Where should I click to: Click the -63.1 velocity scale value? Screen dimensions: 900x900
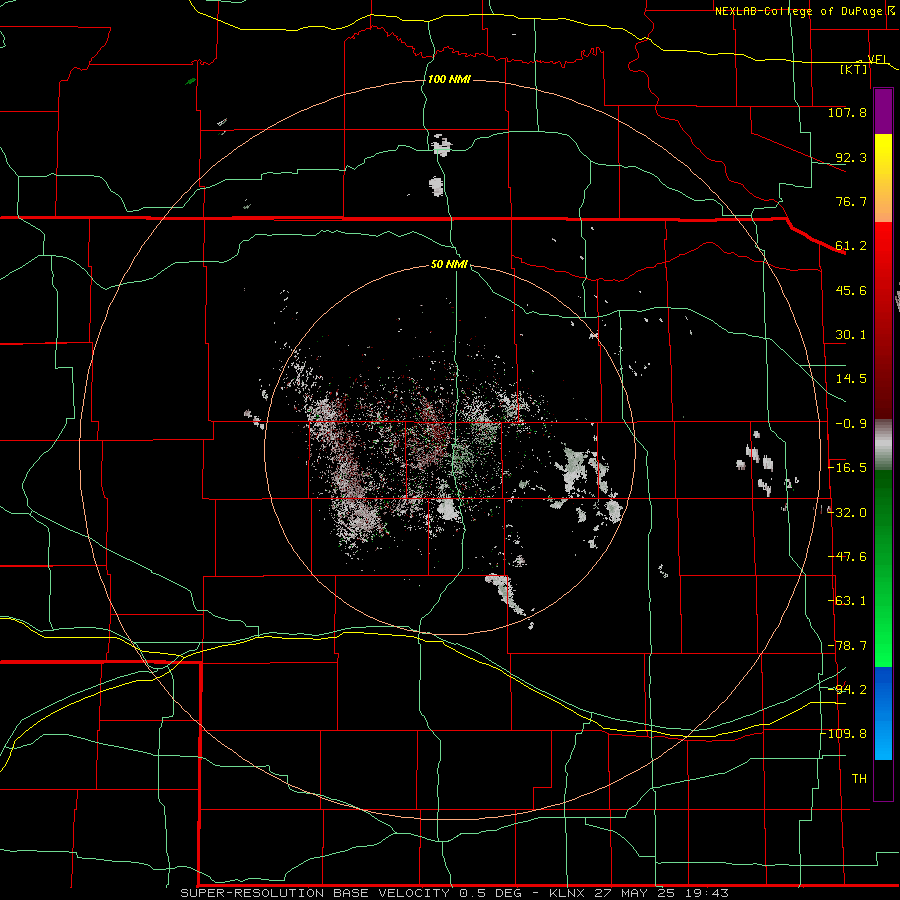point(847,601)
